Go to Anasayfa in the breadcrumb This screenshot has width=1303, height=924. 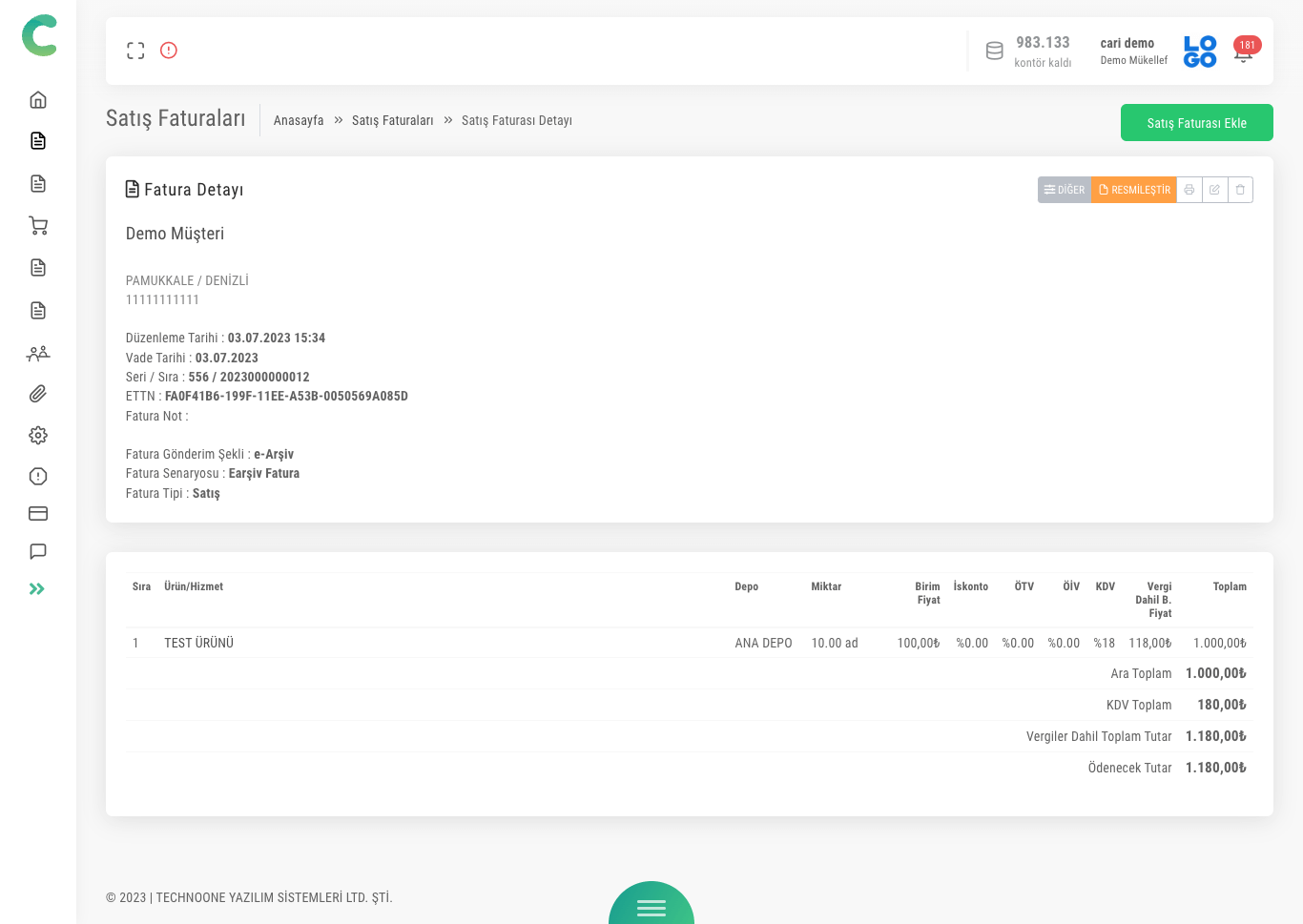tap(299, 120)
